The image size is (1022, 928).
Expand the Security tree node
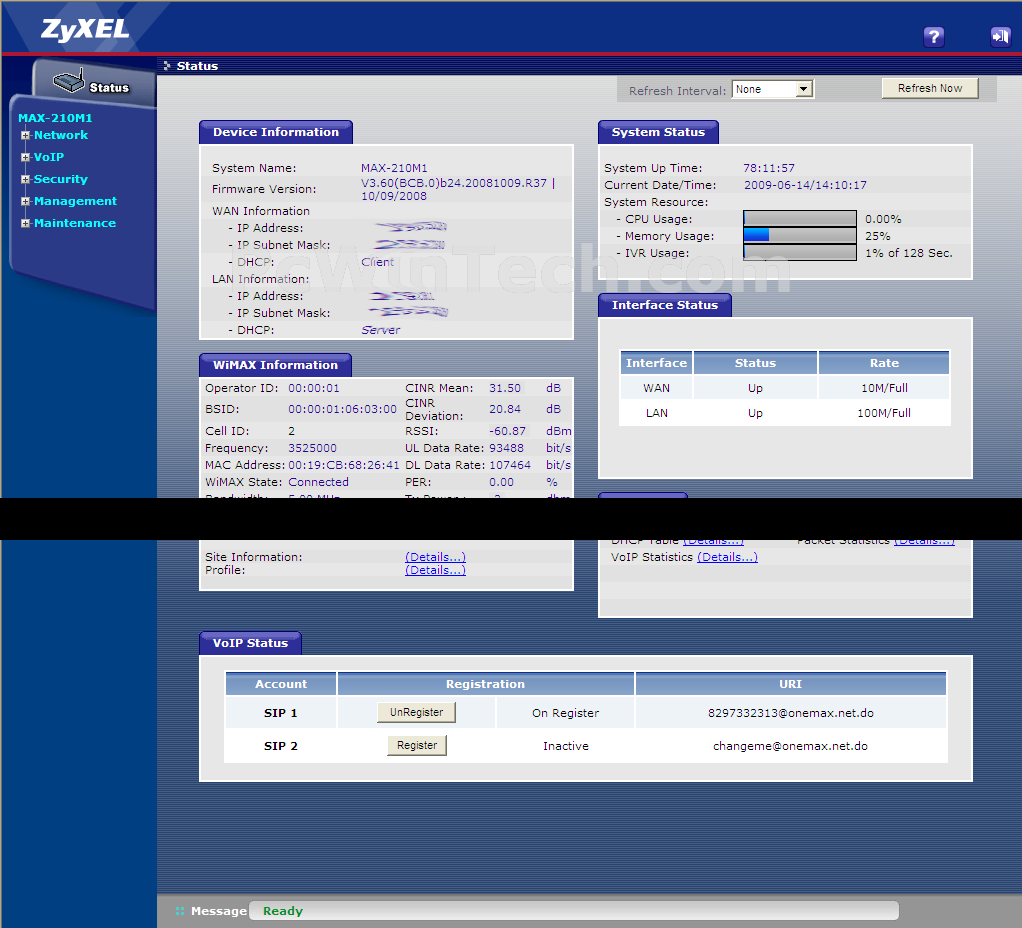click(25, 179)
